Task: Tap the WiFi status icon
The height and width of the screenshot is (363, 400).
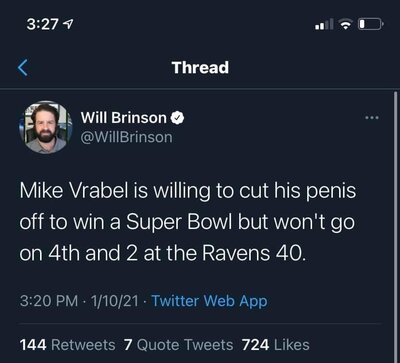Action: coord(347,24)
